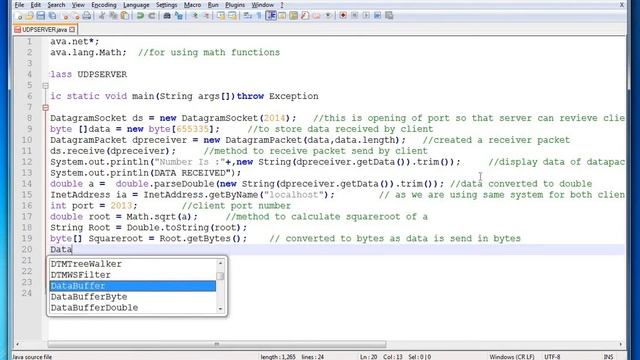
Task: Pick highlighted DataBuffer suggestion
Action: 133,286
